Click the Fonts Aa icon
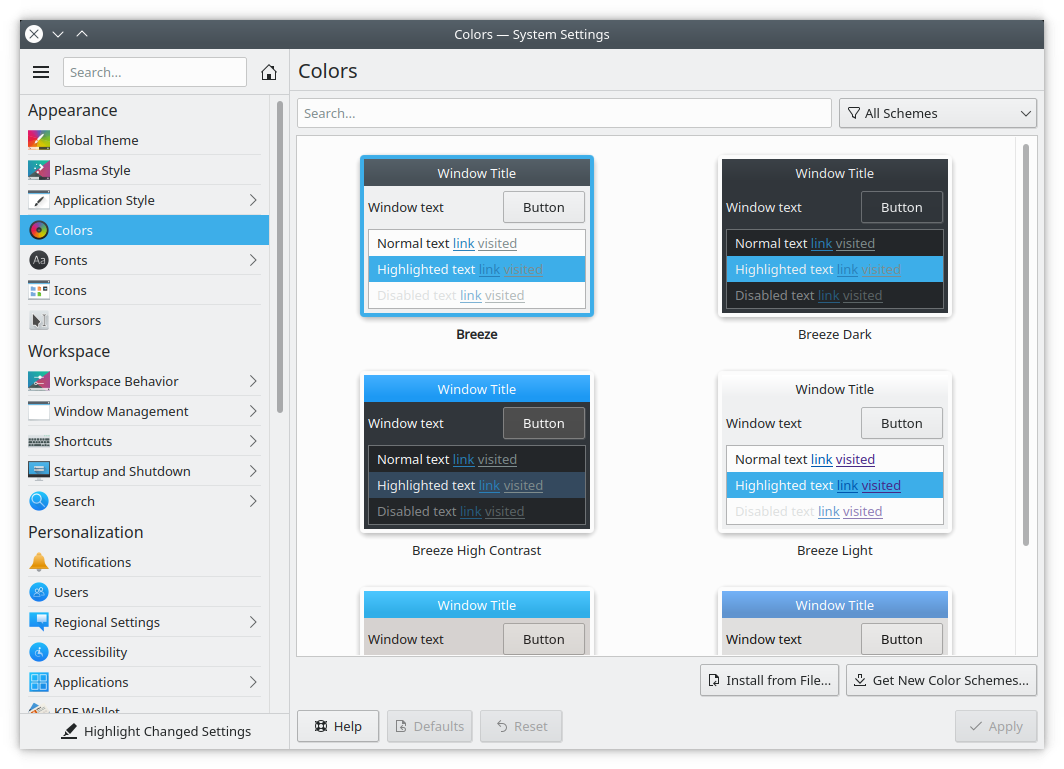Screen dimensions: 1064x769 (39, 260)
